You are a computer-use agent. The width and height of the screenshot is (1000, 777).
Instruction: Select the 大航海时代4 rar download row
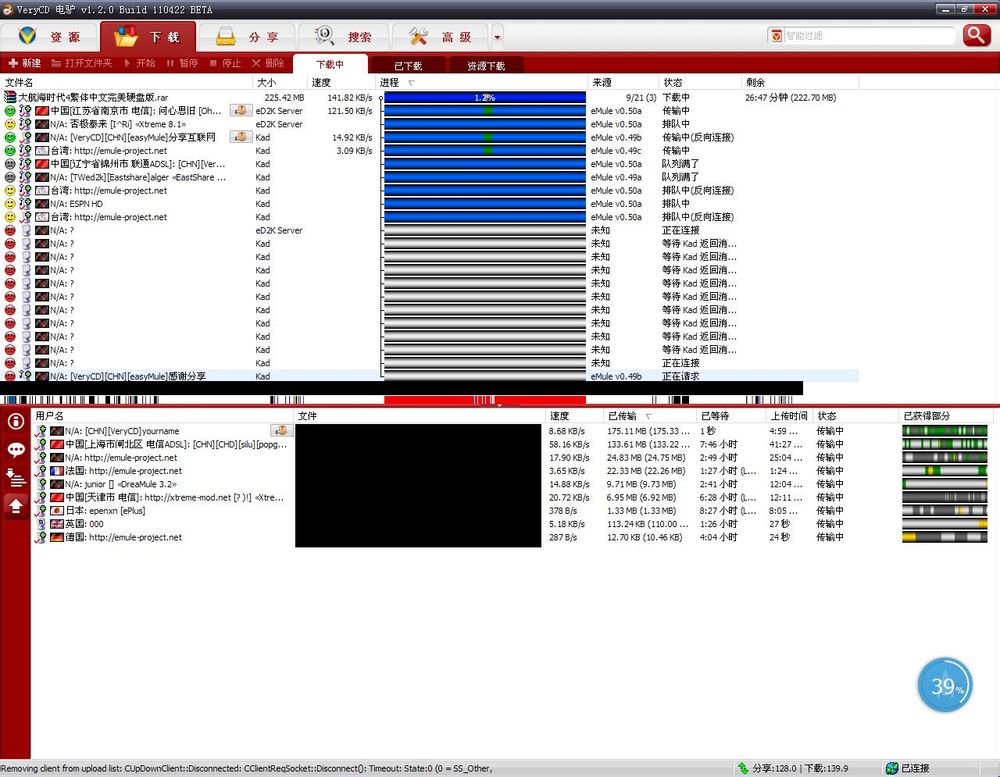[430, 98]
